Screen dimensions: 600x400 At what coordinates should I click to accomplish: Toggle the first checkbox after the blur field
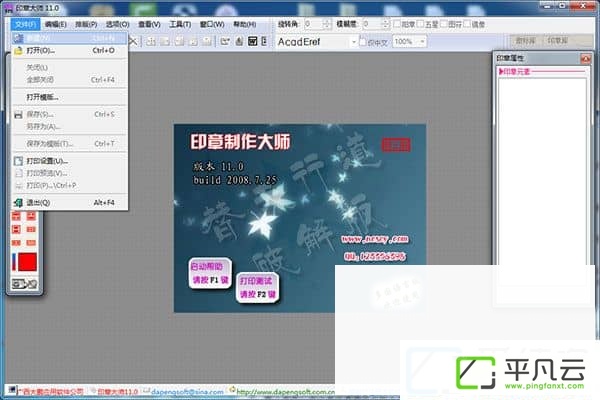pyautogui.click(x=397, y=24)
